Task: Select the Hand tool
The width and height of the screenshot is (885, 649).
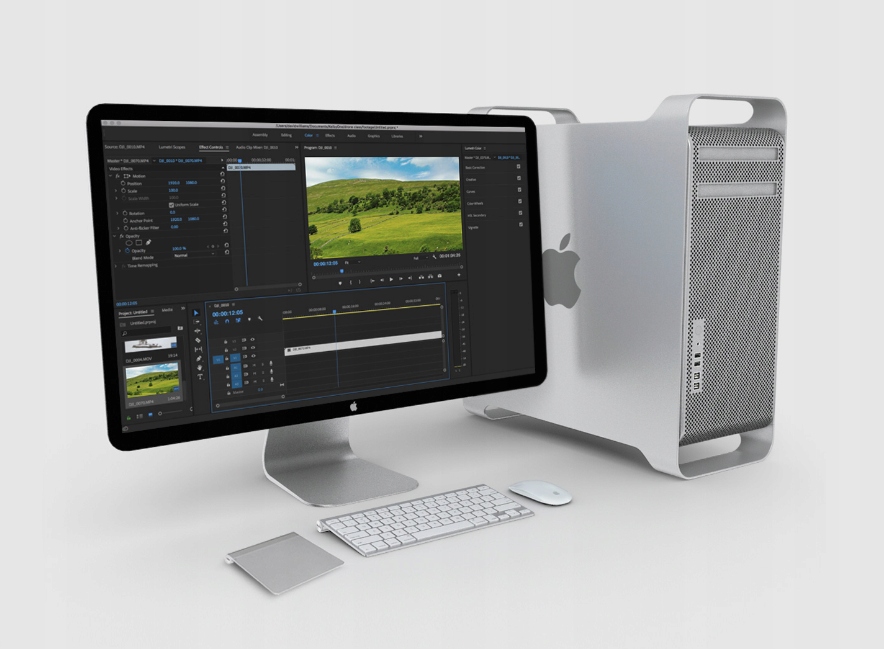Action: point(200,367)
